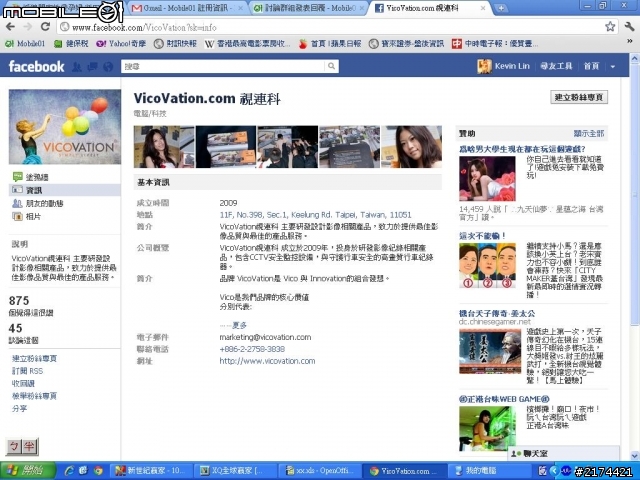This screenshot has width=640, height=480.
Task: Click 檢舉粉絲專頁 report link
Action: coord(34,396)
